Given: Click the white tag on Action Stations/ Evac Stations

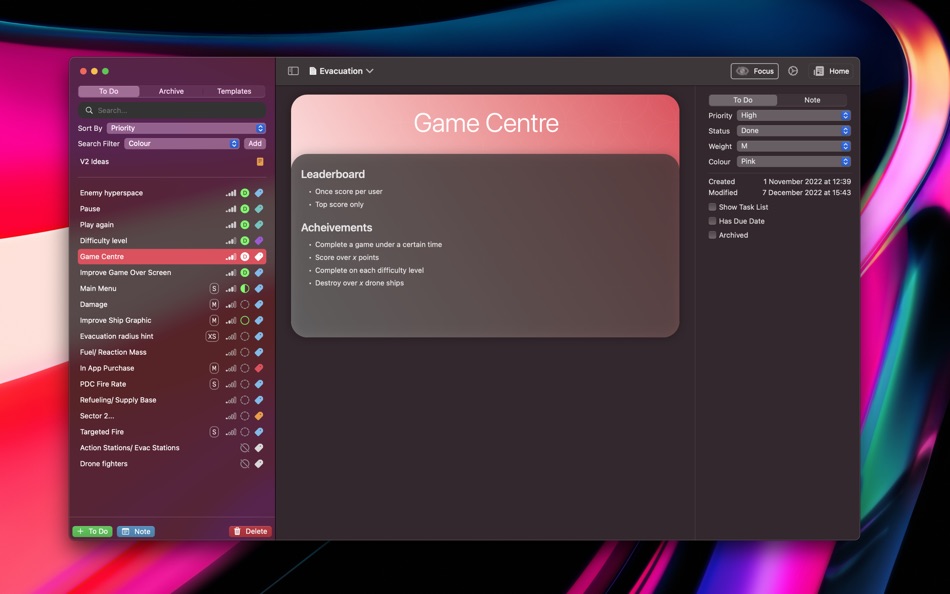Looking at the screenshot, I should coord(259,448).
